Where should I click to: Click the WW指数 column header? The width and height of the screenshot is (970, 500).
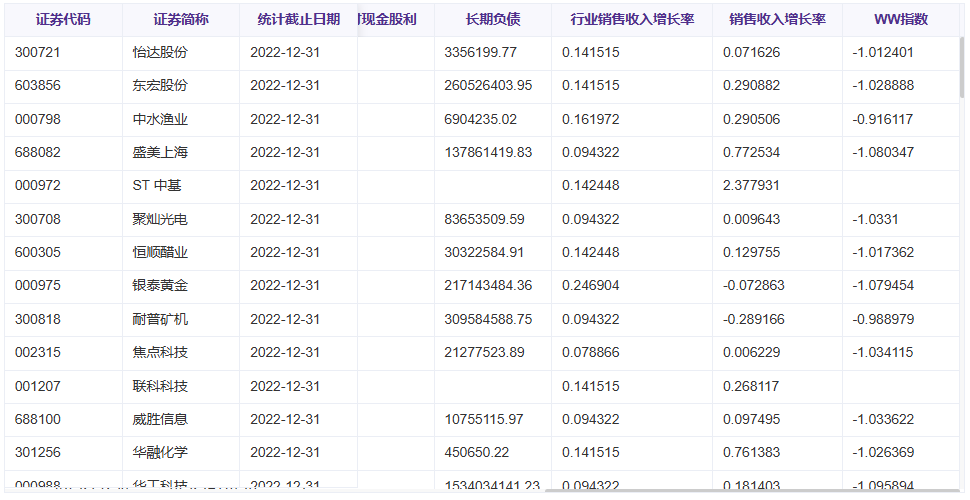pos(901,19)
